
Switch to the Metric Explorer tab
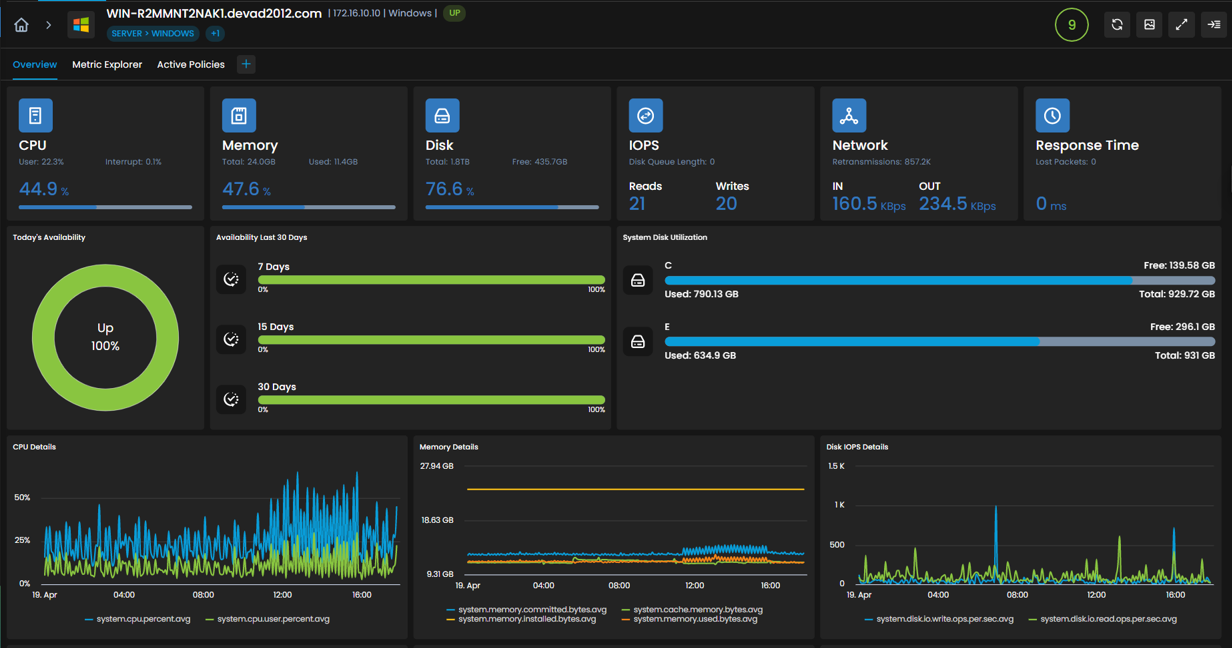(107, 64)
